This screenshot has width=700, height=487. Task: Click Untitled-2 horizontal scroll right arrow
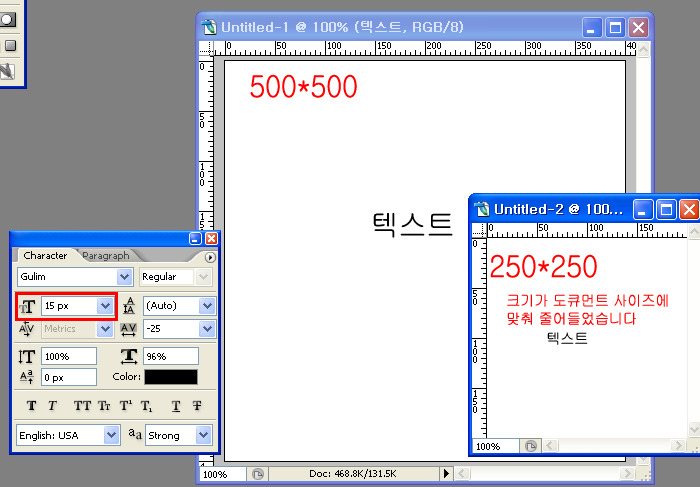(679, 445)
